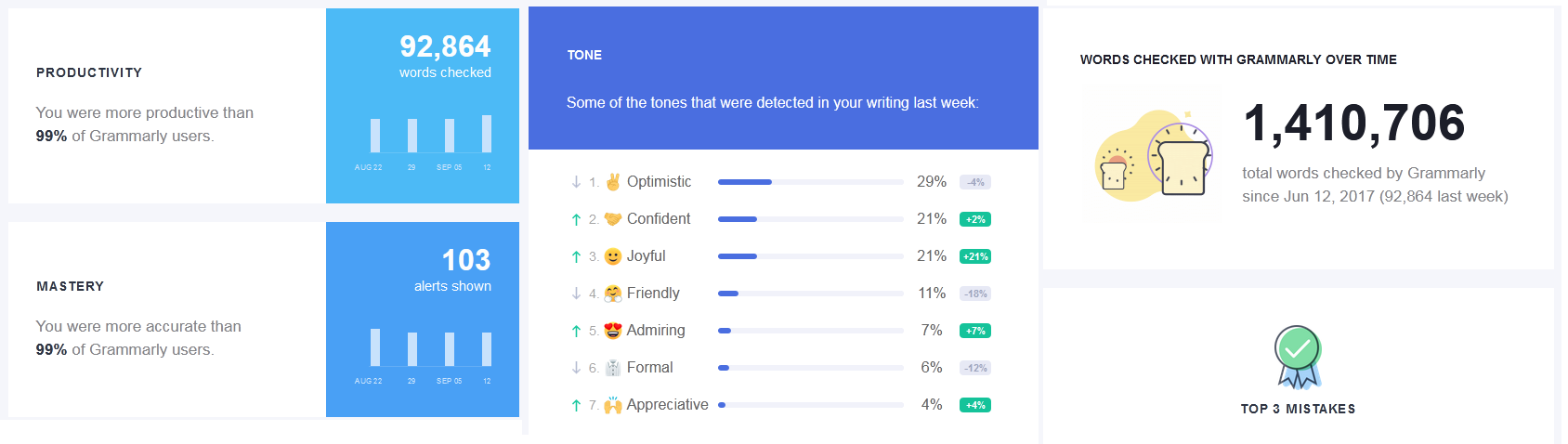
Task: Click the down arrow next to Optimistic
Action: pyautogui.click(x=576, y=182)
